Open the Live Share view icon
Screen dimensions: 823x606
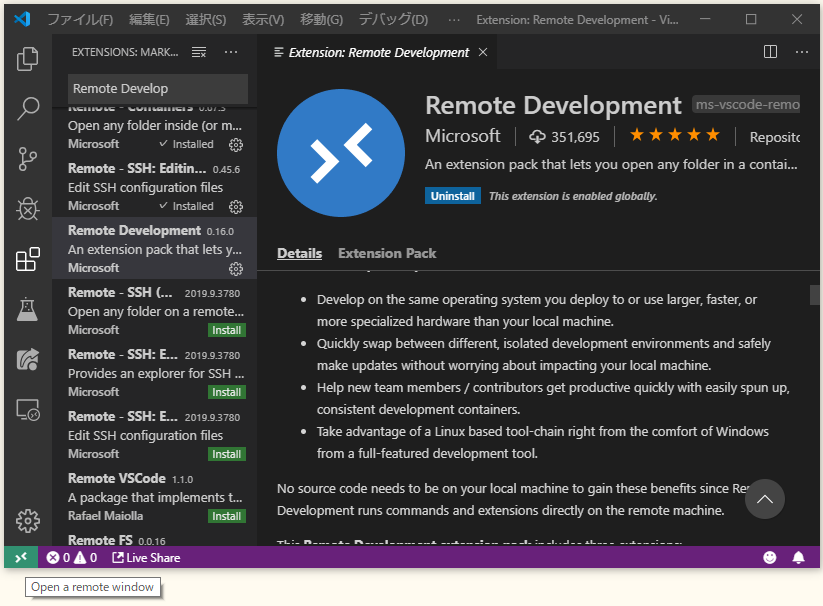click(27, 359)
